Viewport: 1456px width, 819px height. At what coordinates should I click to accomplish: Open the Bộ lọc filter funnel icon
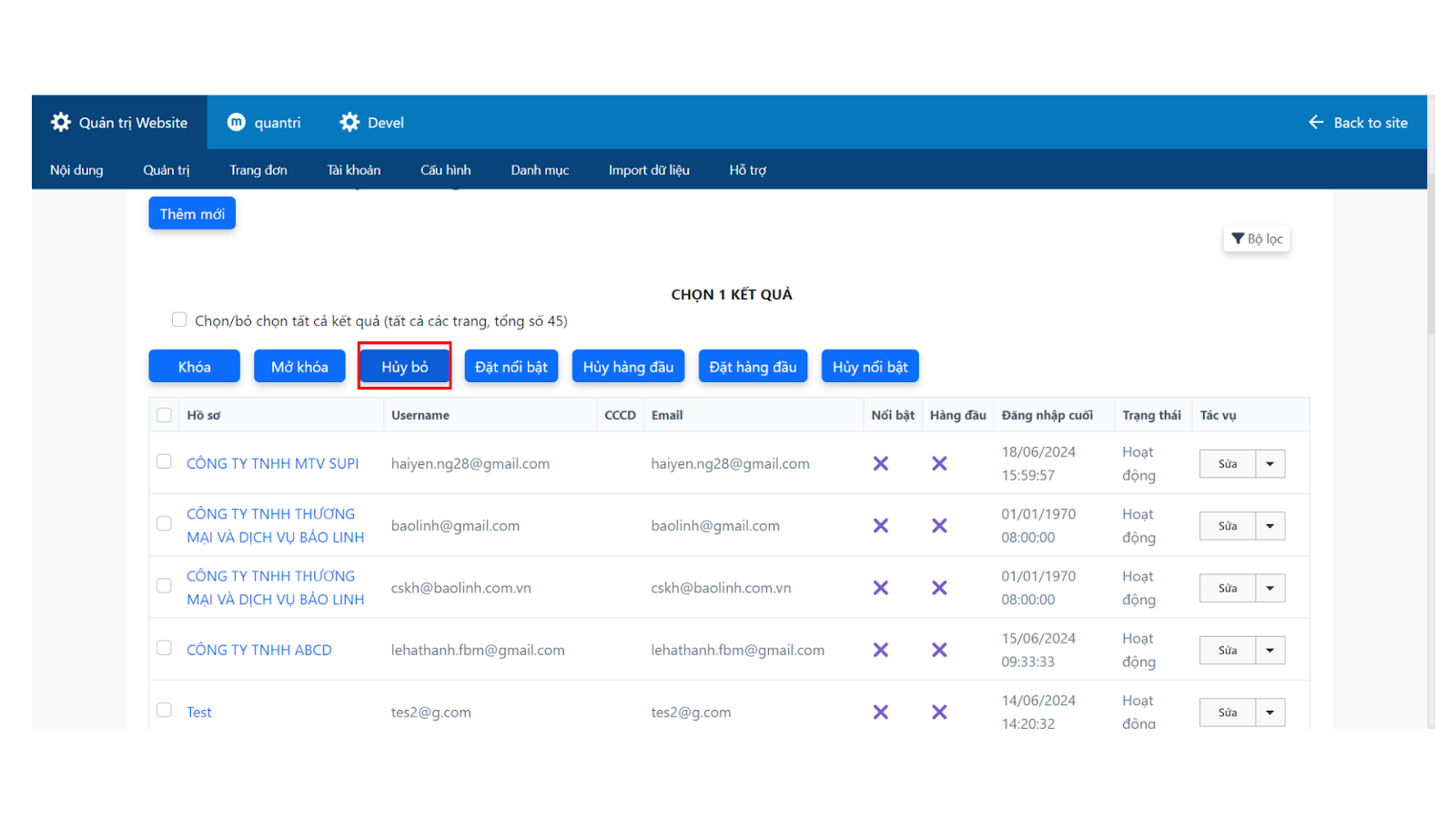tap(1238, 238)
